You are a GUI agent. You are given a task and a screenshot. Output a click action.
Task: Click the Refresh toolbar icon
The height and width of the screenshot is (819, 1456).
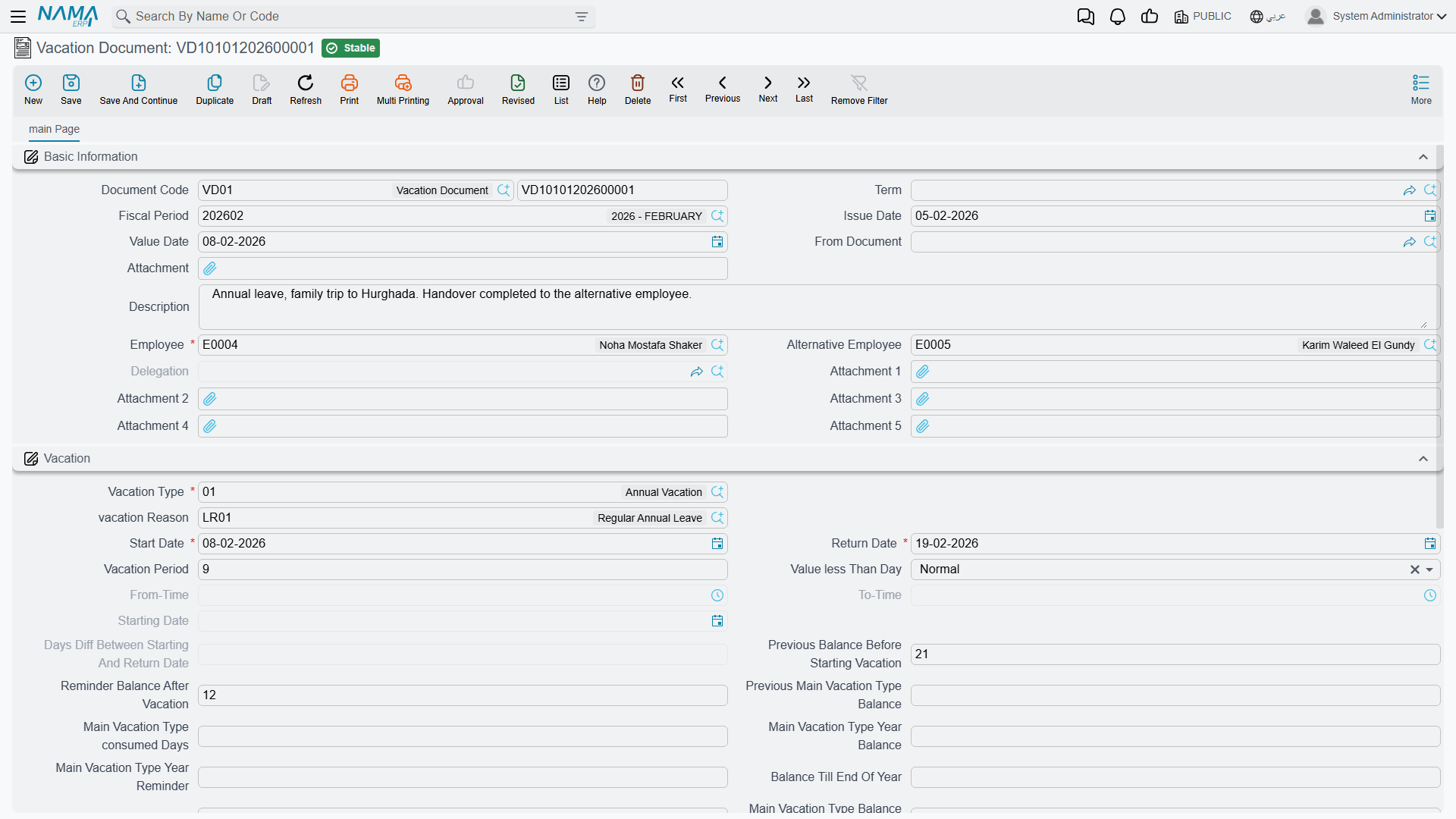[306, 83]
